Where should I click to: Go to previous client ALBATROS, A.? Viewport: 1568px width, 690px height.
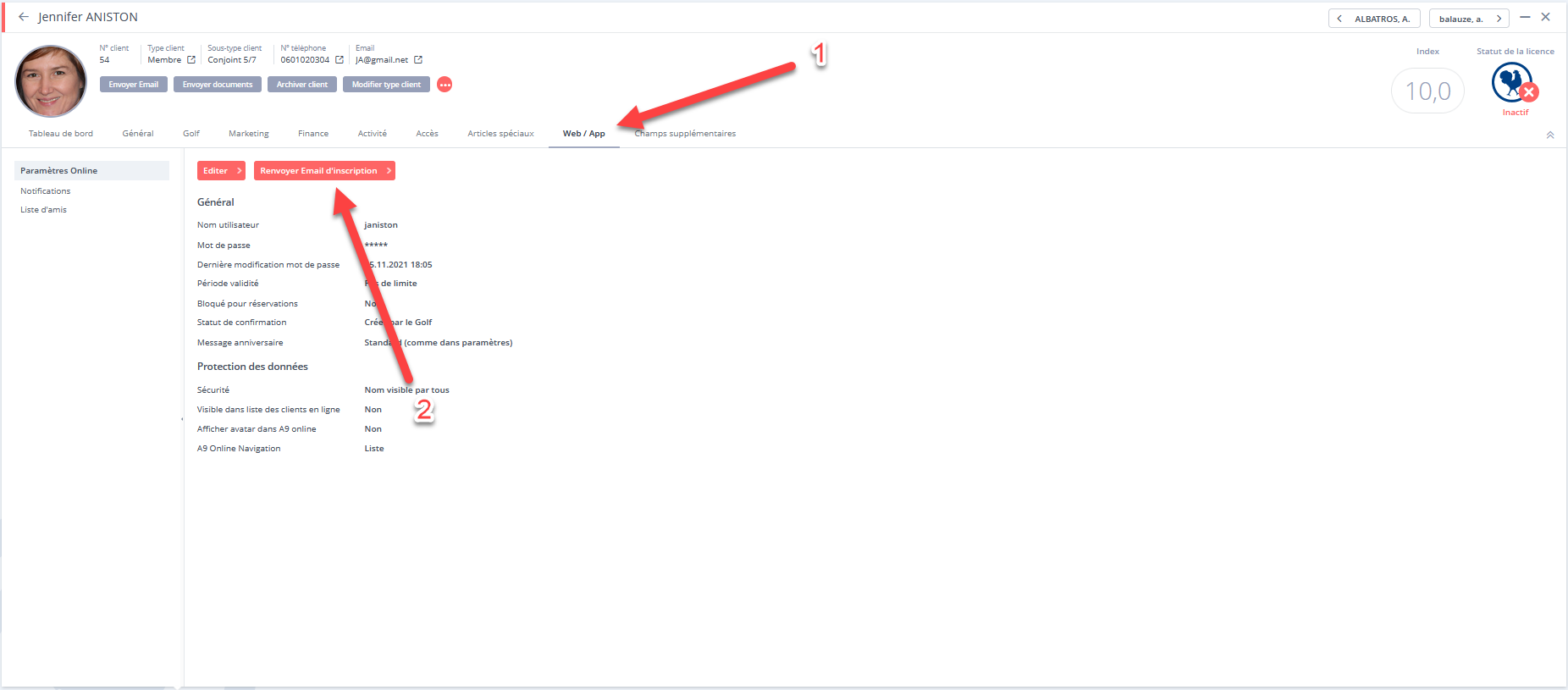click(1374, 19)
